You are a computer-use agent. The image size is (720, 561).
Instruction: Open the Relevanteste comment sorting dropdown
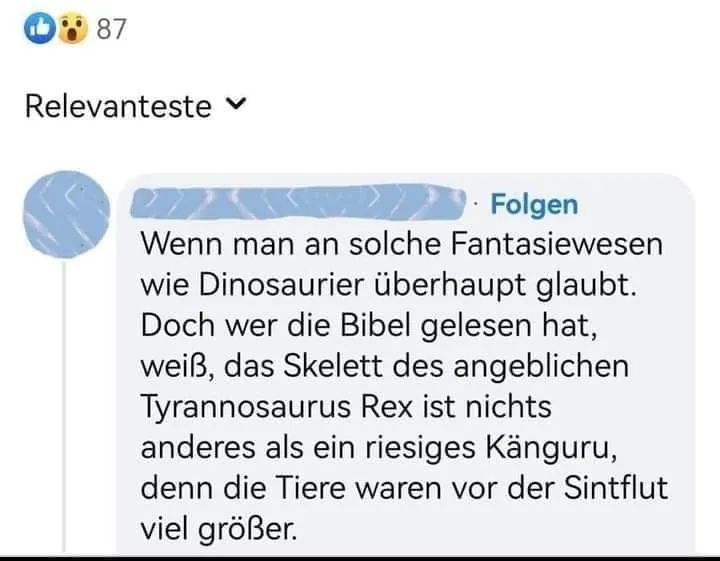(x=136, y=106)
